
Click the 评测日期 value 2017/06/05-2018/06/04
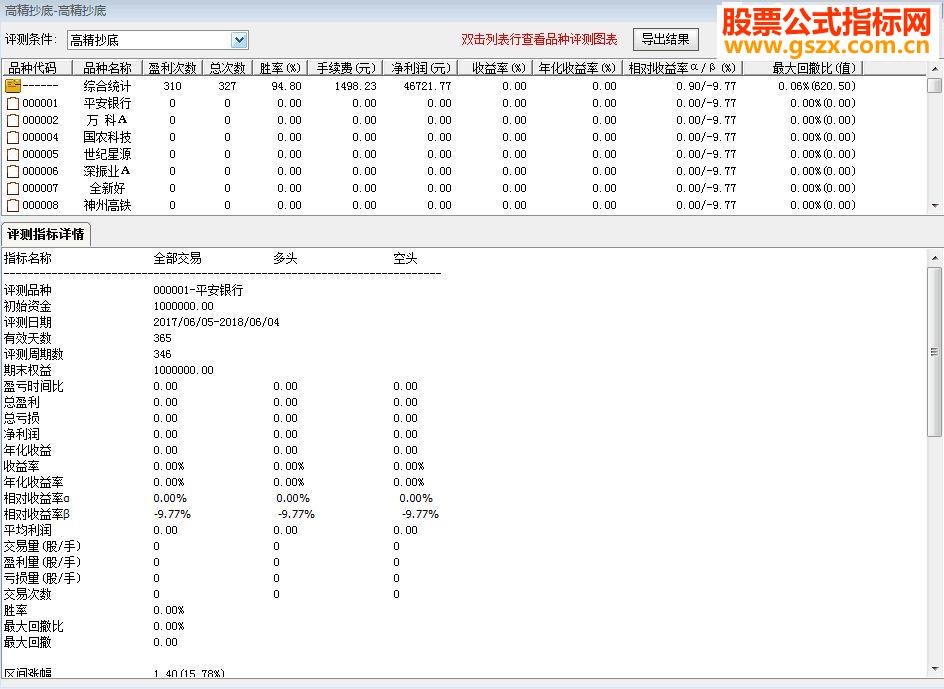click(x=216, y=322)
